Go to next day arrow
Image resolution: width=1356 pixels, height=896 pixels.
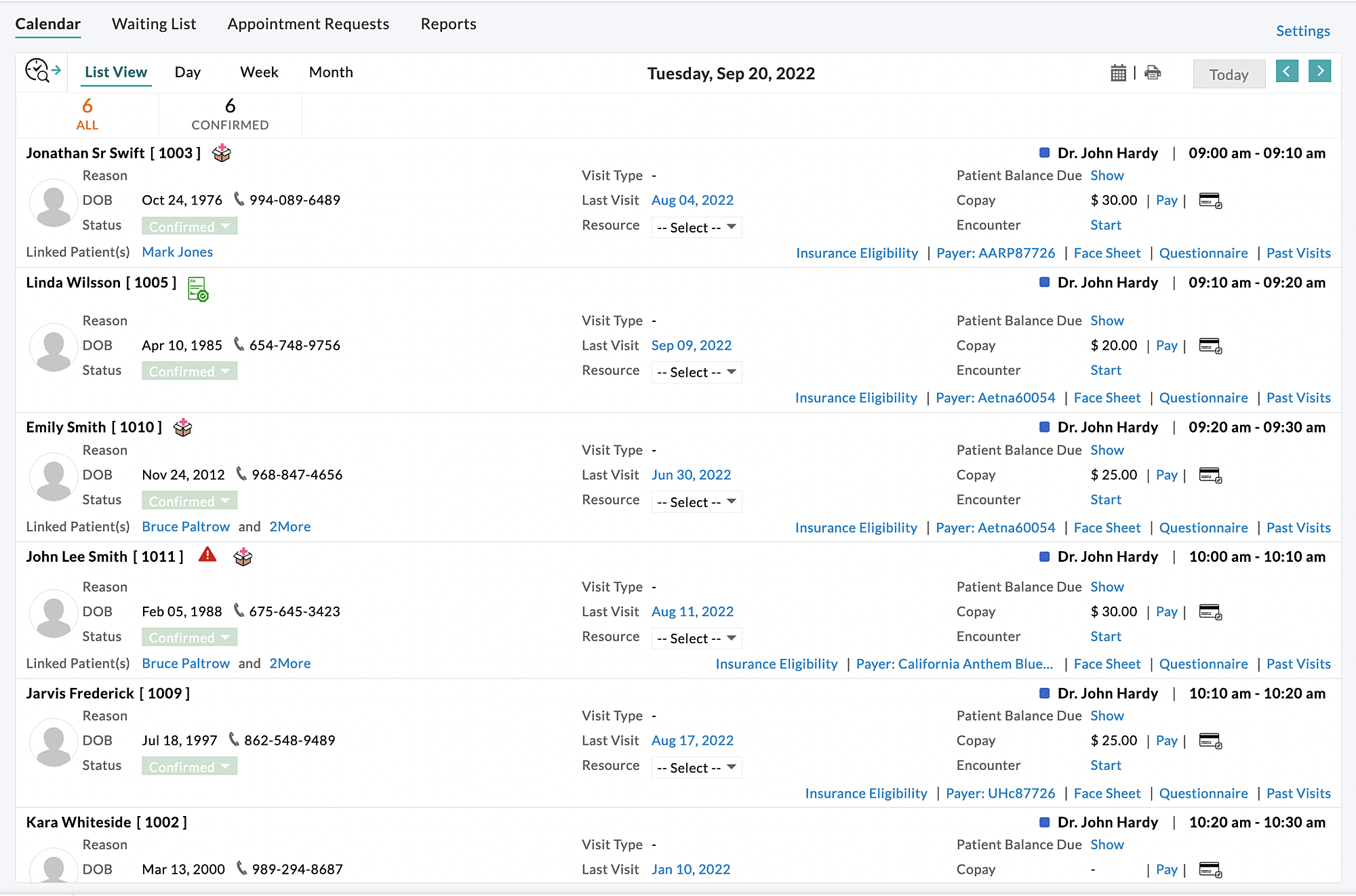(1319, 71)
